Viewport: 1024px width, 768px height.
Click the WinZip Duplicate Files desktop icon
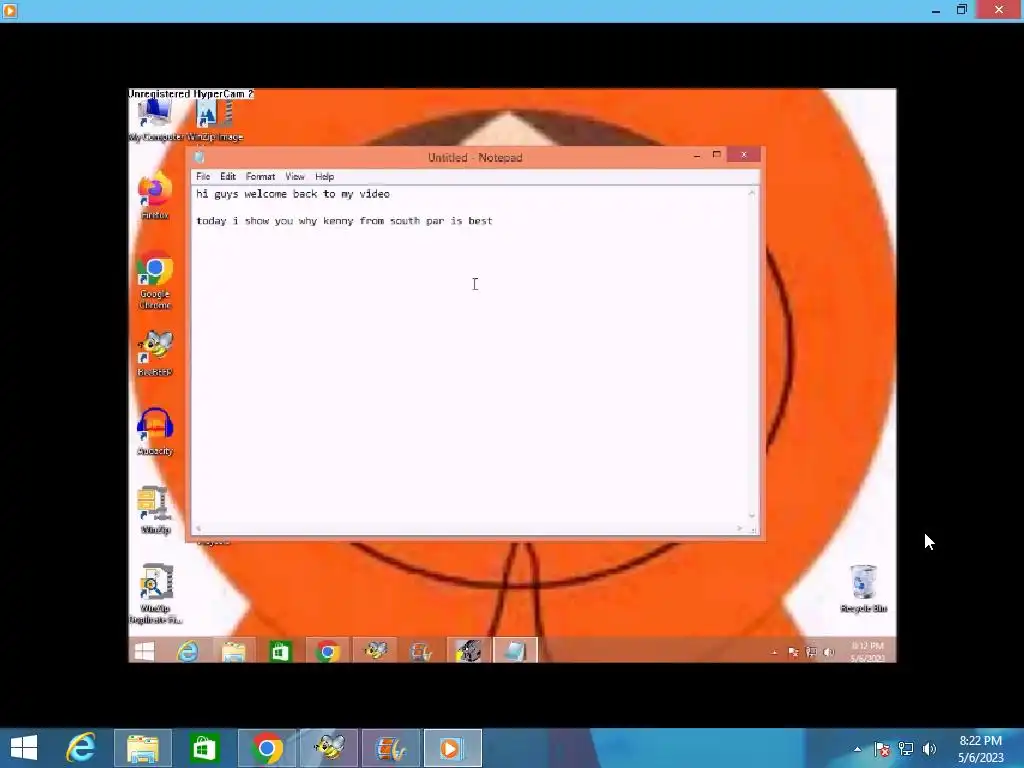(x=155, y=594)
